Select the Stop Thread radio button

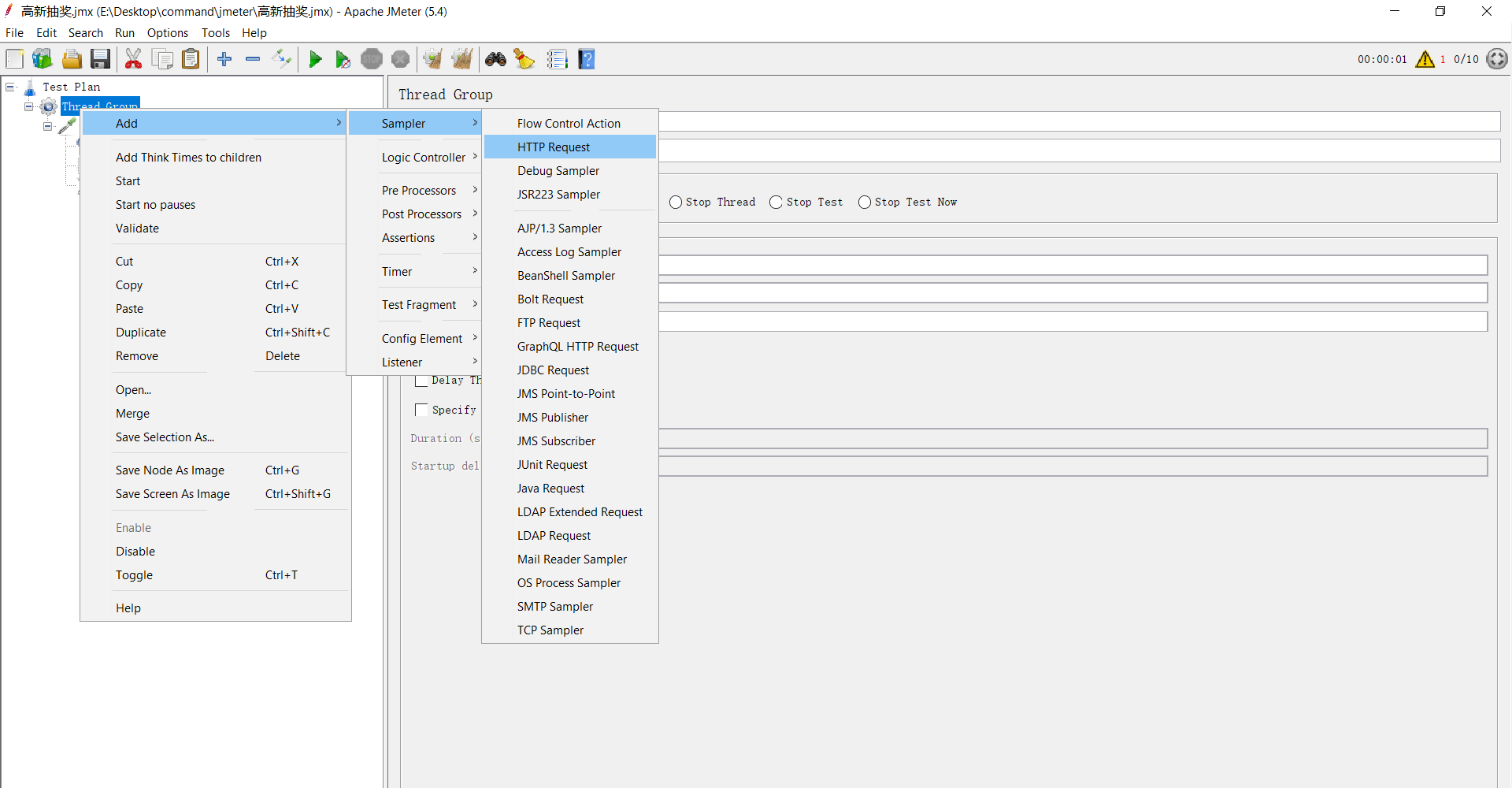(676, 203)
